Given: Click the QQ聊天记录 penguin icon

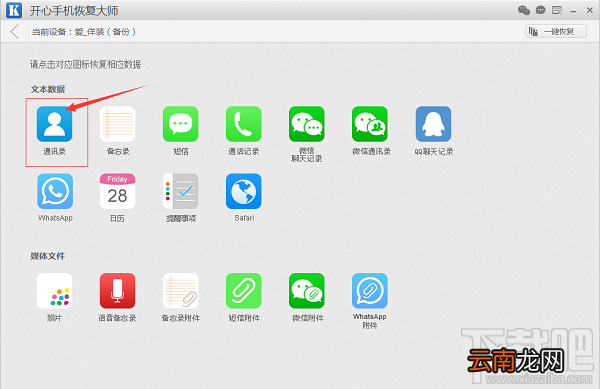Looking at the screenshot, I should tap(433, 124).
